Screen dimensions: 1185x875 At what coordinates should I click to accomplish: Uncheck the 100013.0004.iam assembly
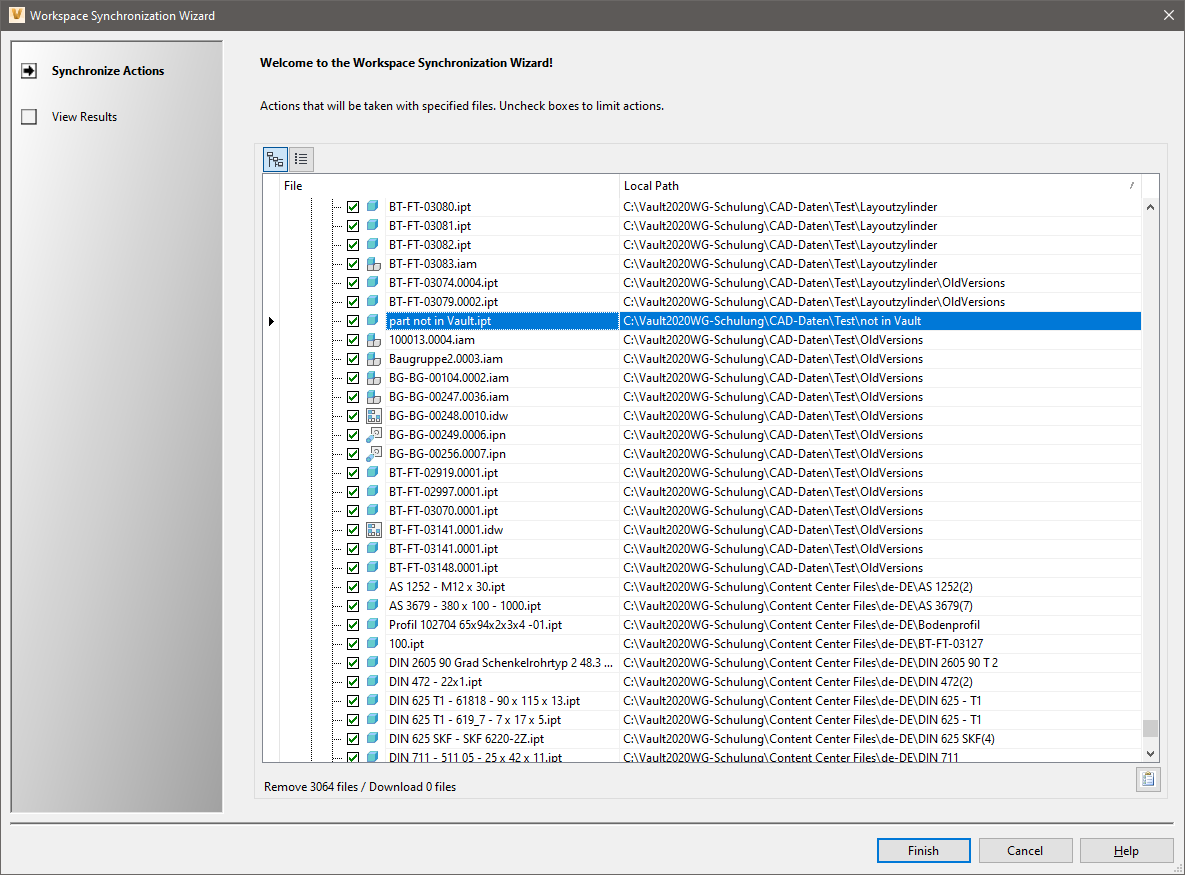click(353, 339)
